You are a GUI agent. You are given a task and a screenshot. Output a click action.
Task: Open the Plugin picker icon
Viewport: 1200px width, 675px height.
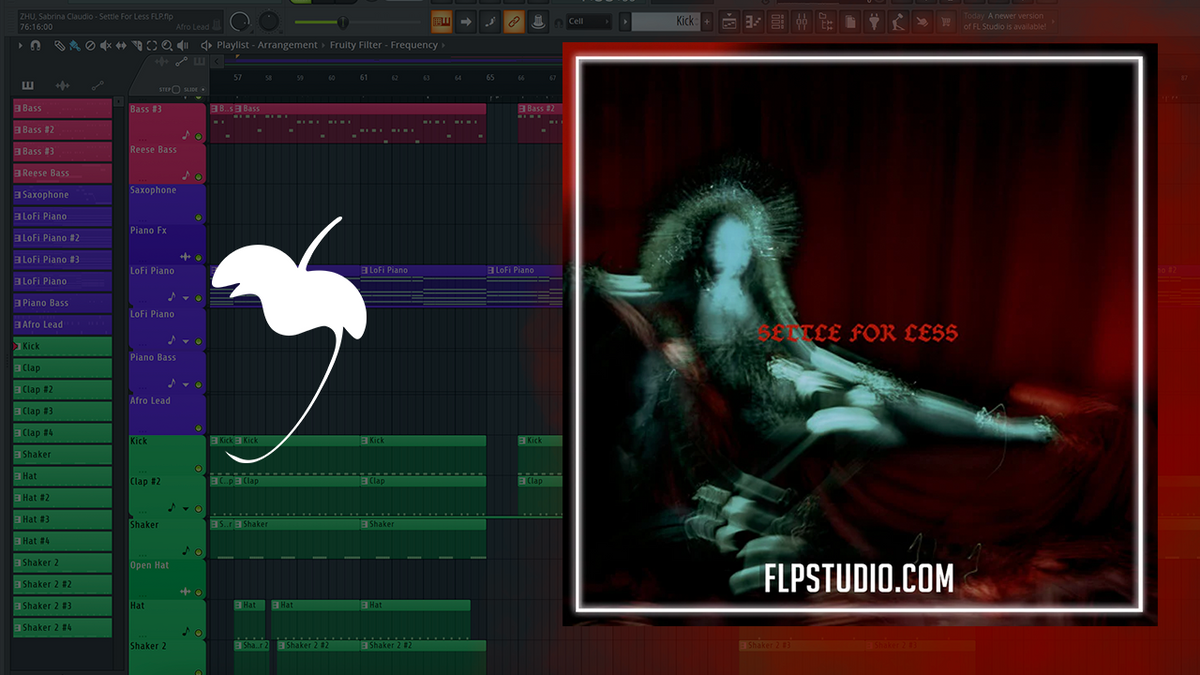pos(872,20)
